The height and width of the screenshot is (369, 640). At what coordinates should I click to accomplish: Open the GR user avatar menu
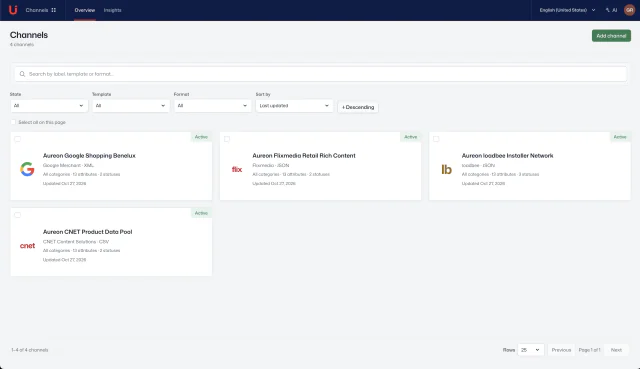coord(629,10)
